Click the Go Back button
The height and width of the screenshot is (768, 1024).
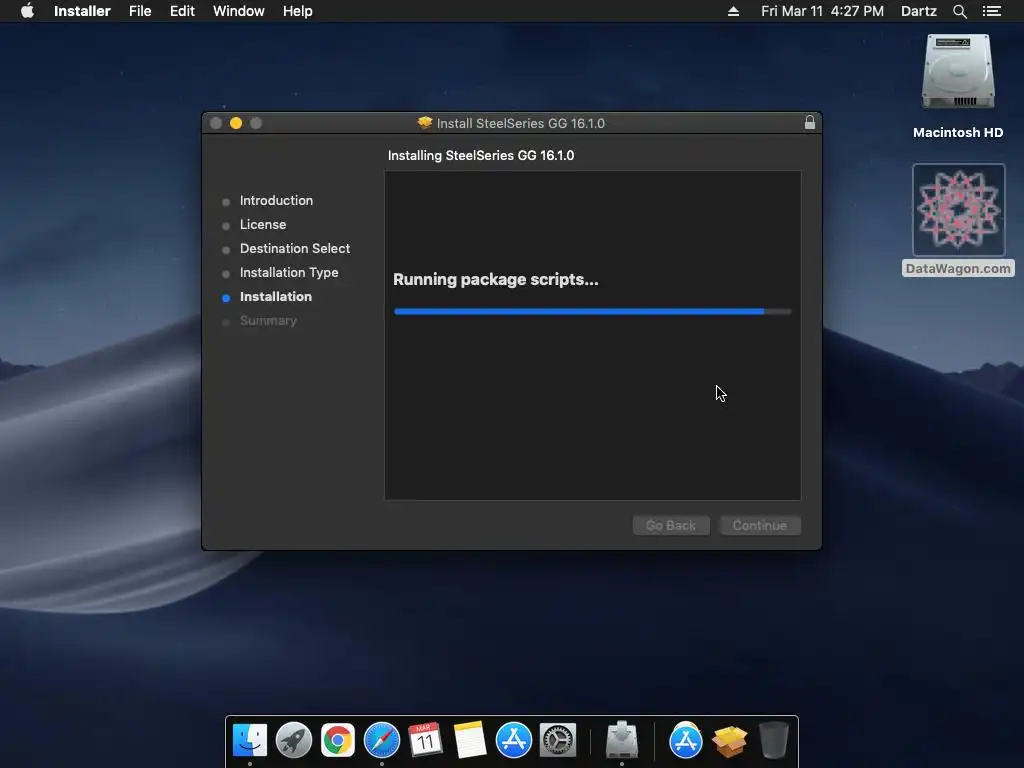(x=671, y=526)
